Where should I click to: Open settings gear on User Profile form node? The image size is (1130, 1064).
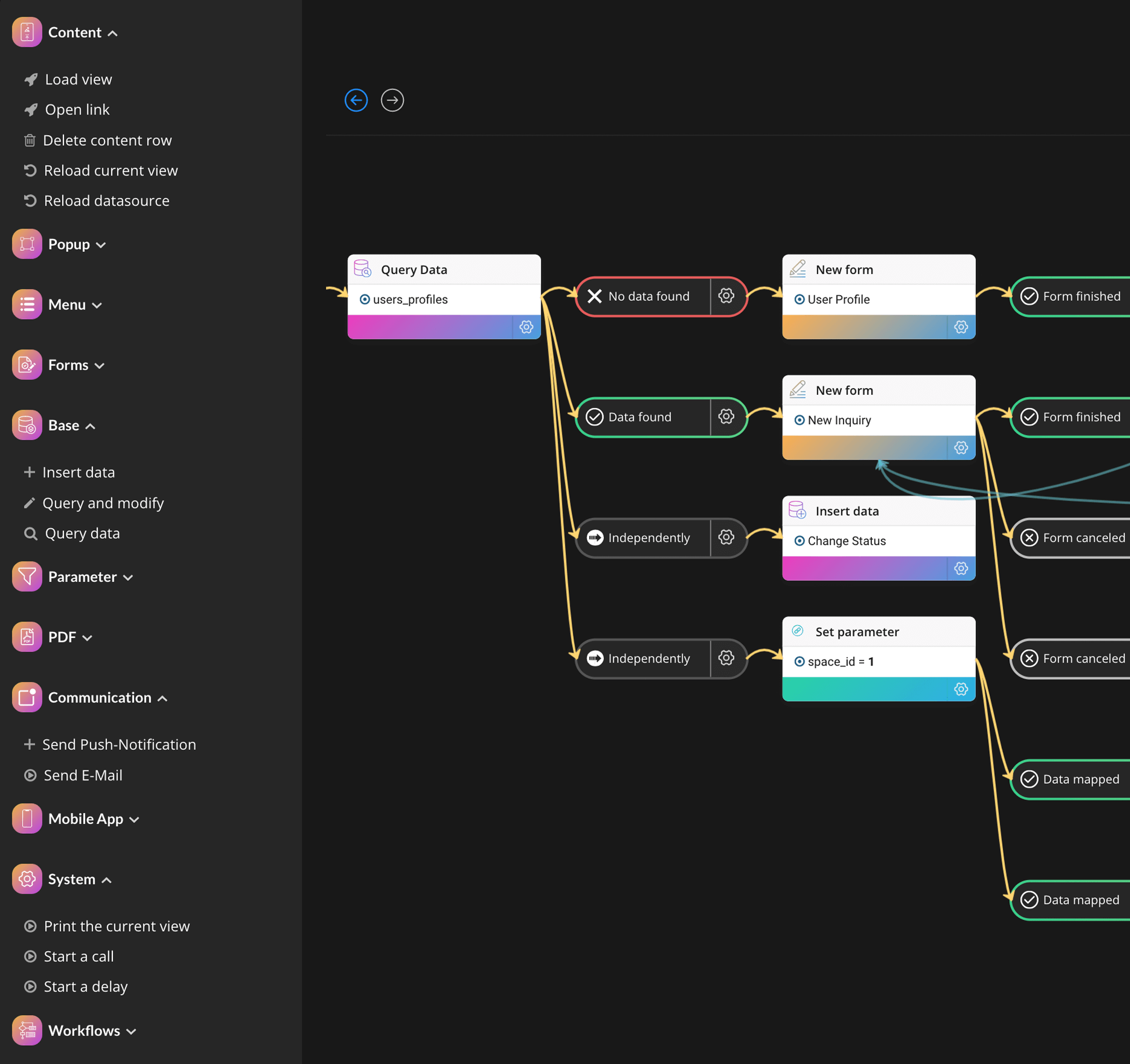coord(961,327)
